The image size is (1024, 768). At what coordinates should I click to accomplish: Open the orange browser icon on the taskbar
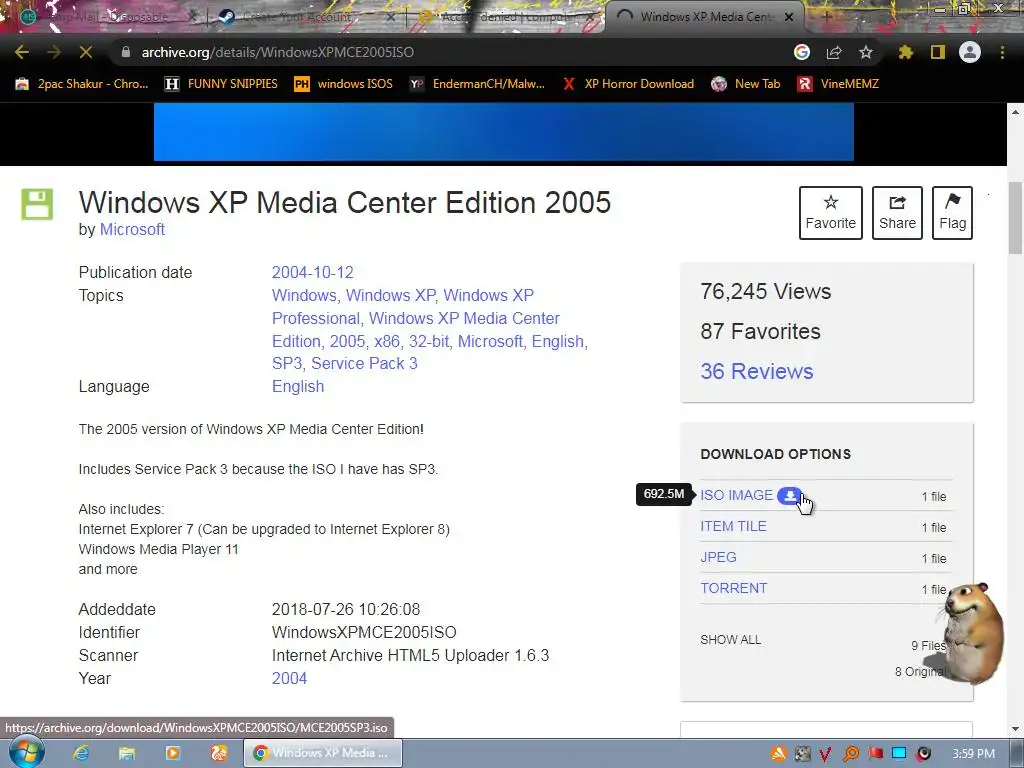pyautogui.click(x=219, y=753)
